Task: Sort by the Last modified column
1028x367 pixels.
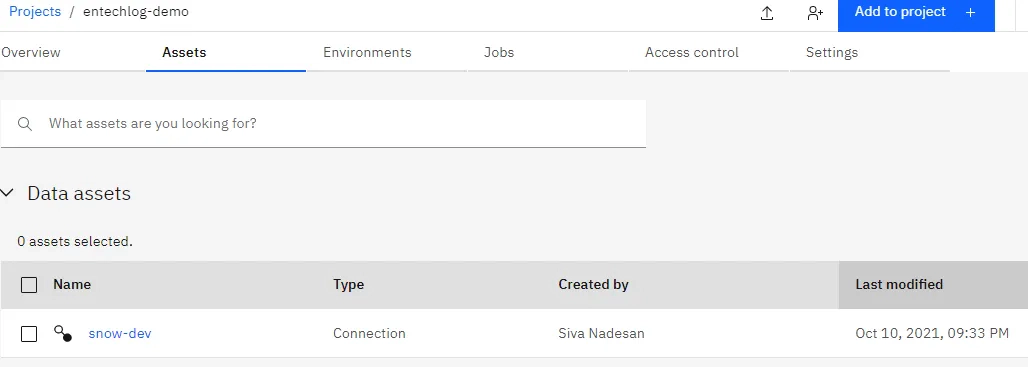Action: (899, 284)
